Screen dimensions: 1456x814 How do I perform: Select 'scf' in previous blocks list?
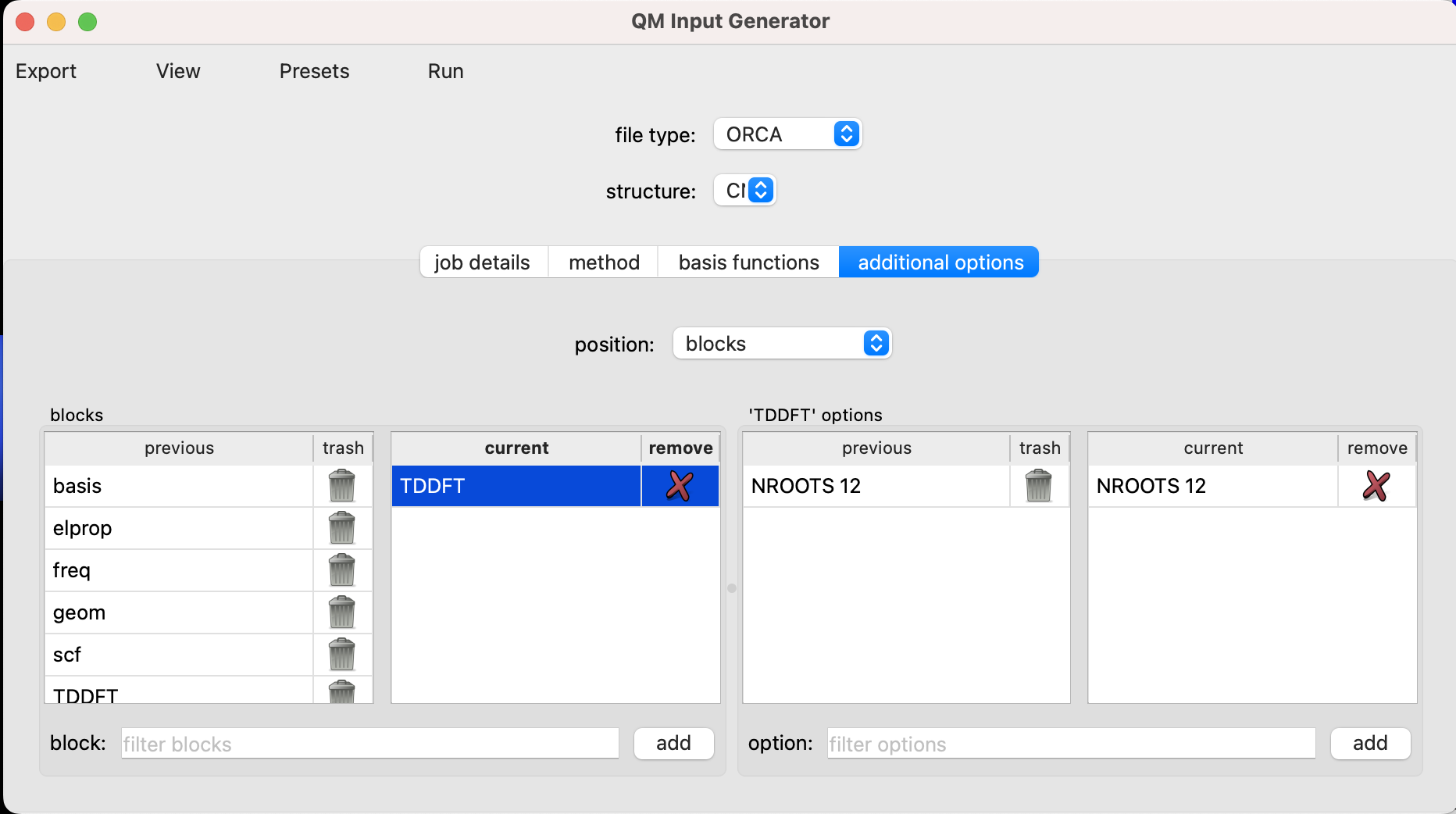180,655
